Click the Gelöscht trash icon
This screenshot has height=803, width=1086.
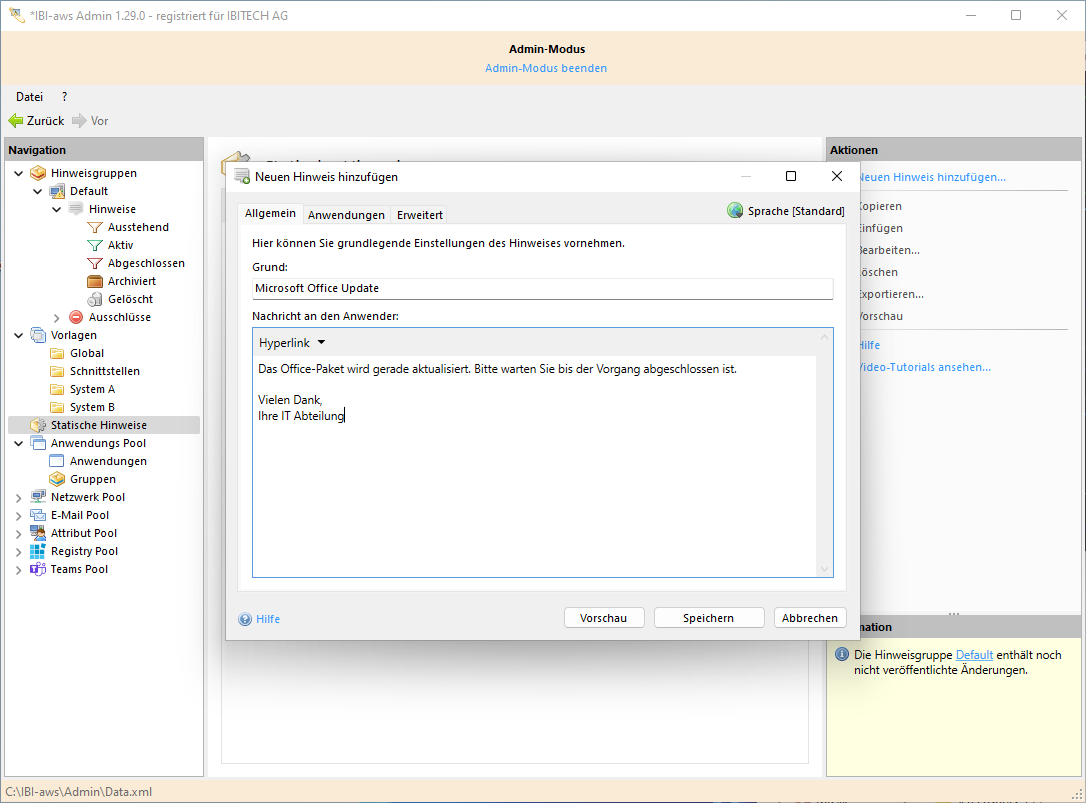(x=95, y=299)
